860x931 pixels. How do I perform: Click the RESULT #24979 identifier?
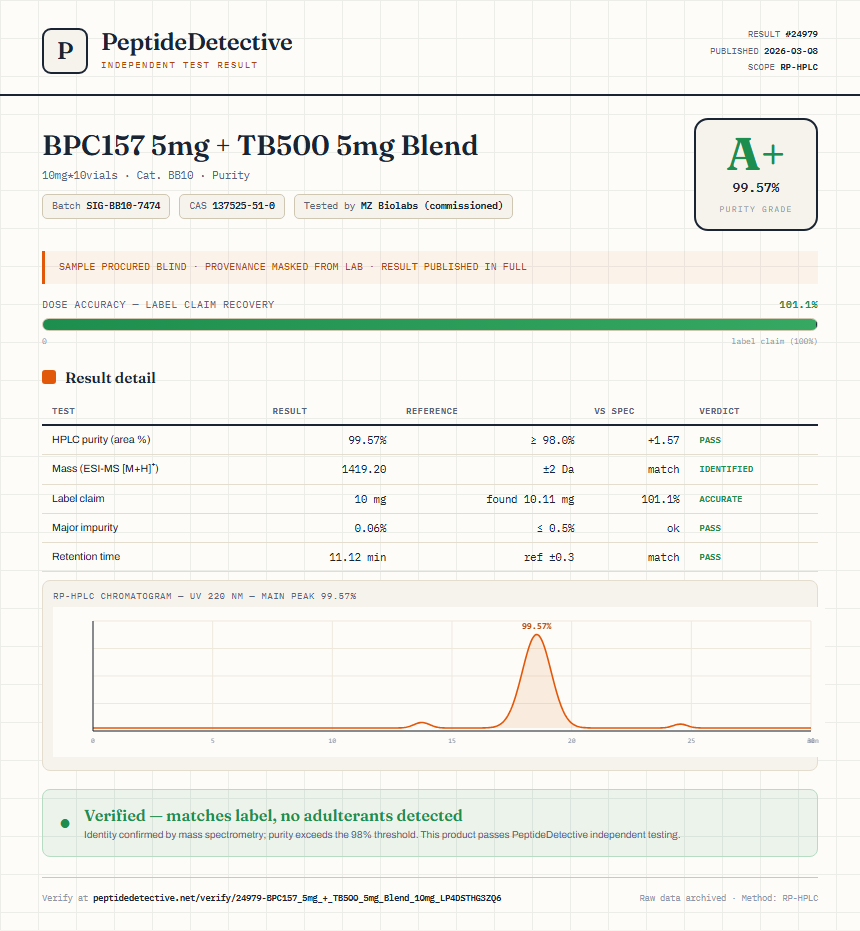(783, 34)
